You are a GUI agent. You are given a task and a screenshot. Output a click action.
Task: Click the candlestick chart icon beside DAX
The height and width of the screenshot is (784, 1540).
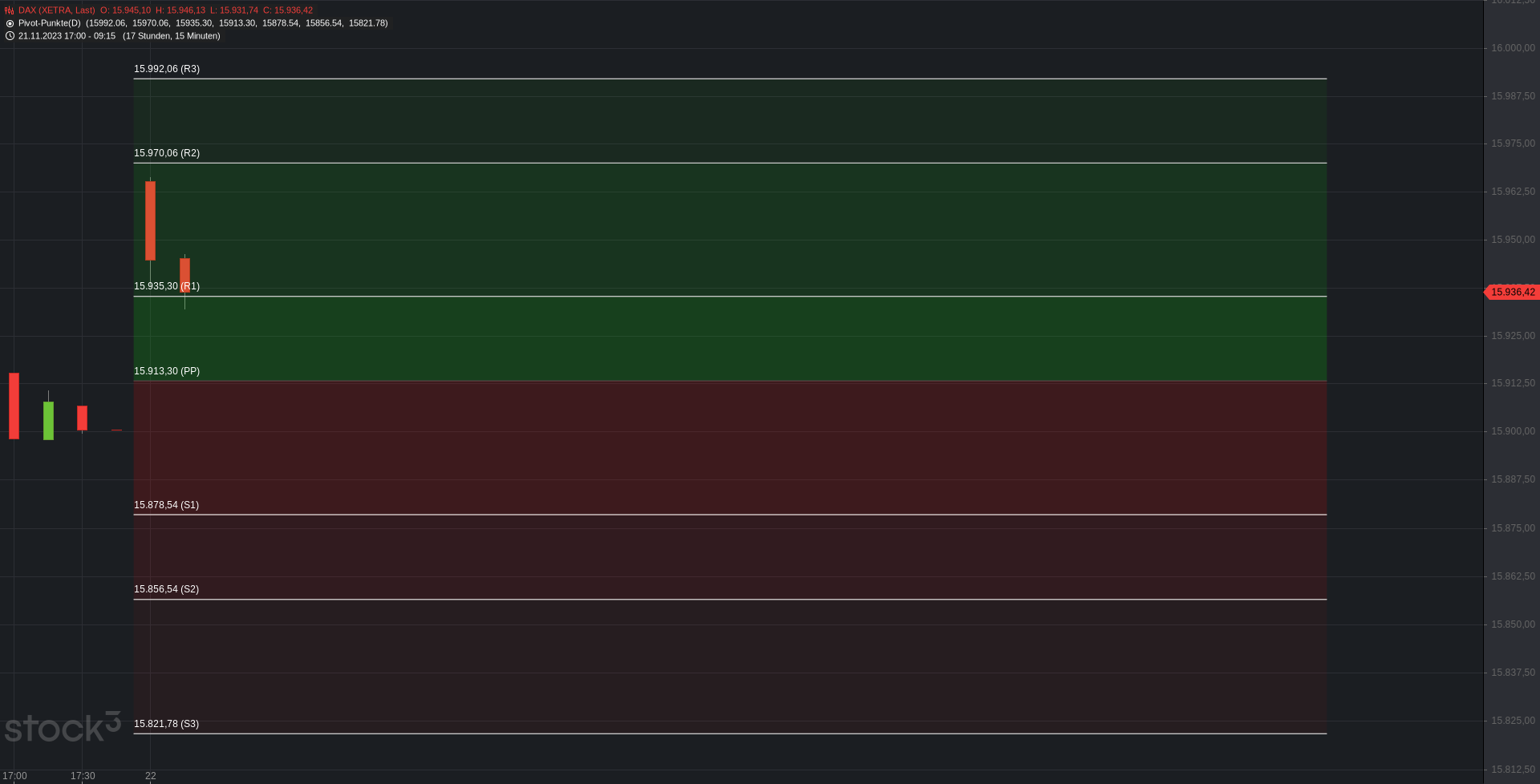tap(10, 10)
